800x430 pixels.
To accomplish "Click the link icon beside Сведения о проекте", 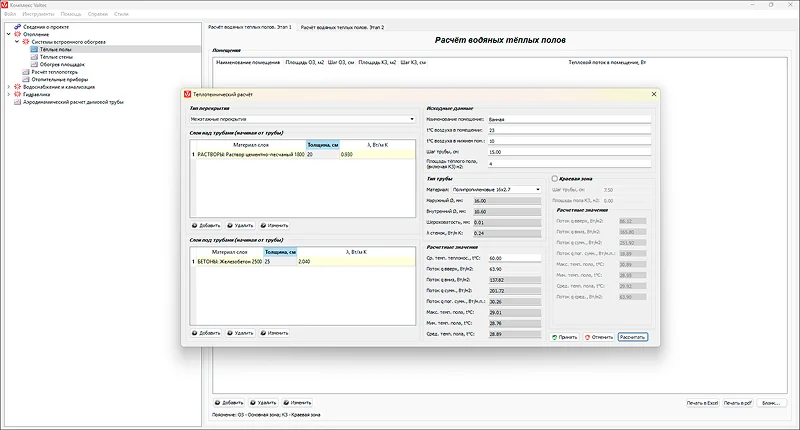I will coord(18,27).
